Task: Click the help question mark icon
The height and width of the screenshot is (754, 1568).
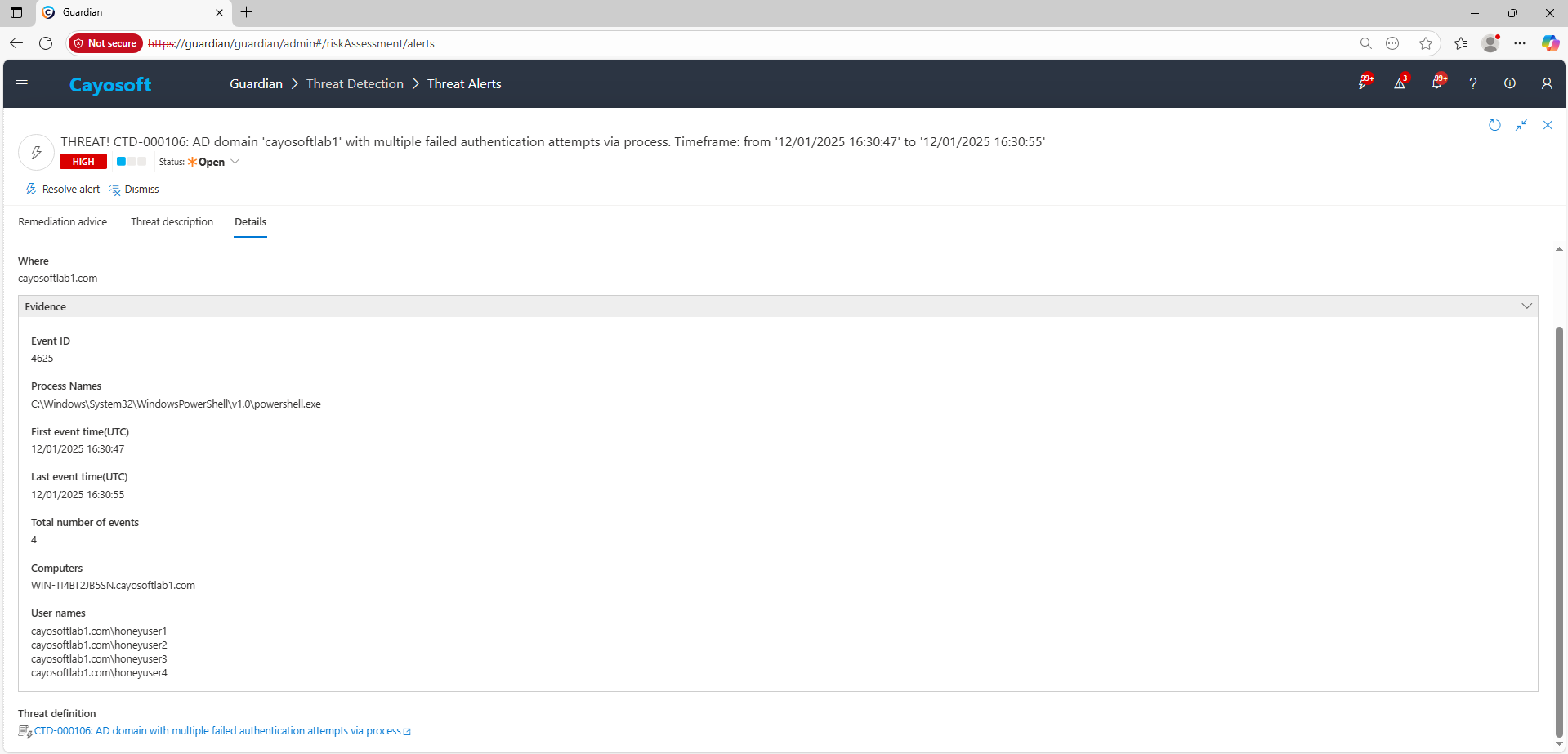Action: pyautogui.click(x=1473, y=83)
